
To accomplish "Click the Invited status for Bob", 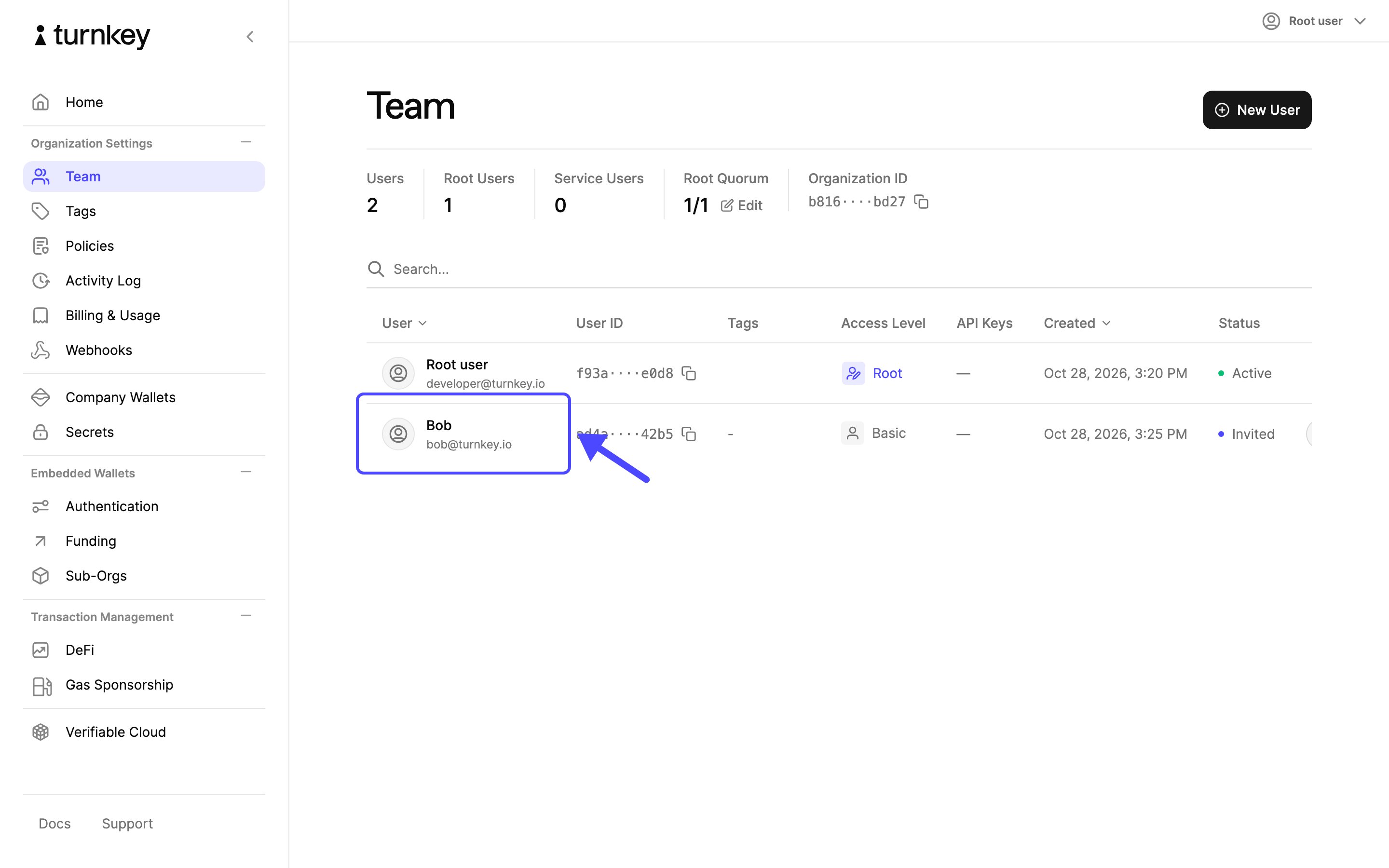I will pos(1246,434).
